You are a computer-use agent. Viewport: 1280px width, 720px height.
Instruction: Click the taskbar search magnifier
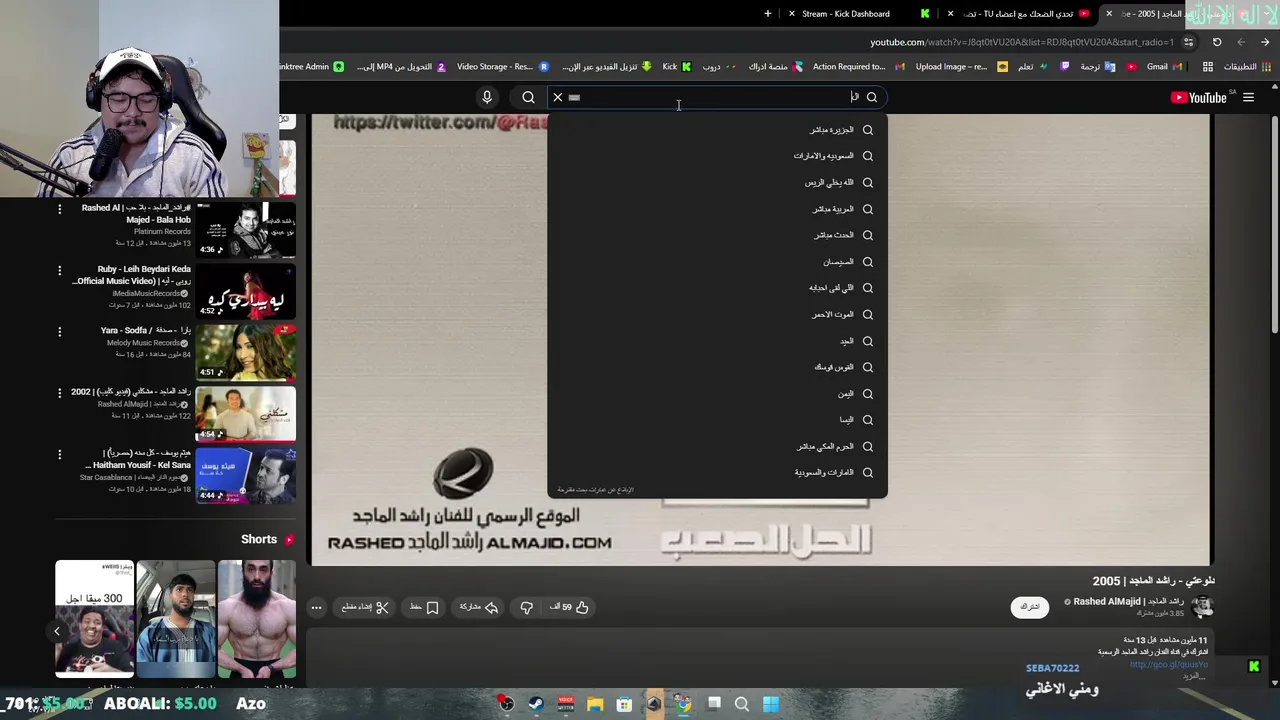(742, 704)
